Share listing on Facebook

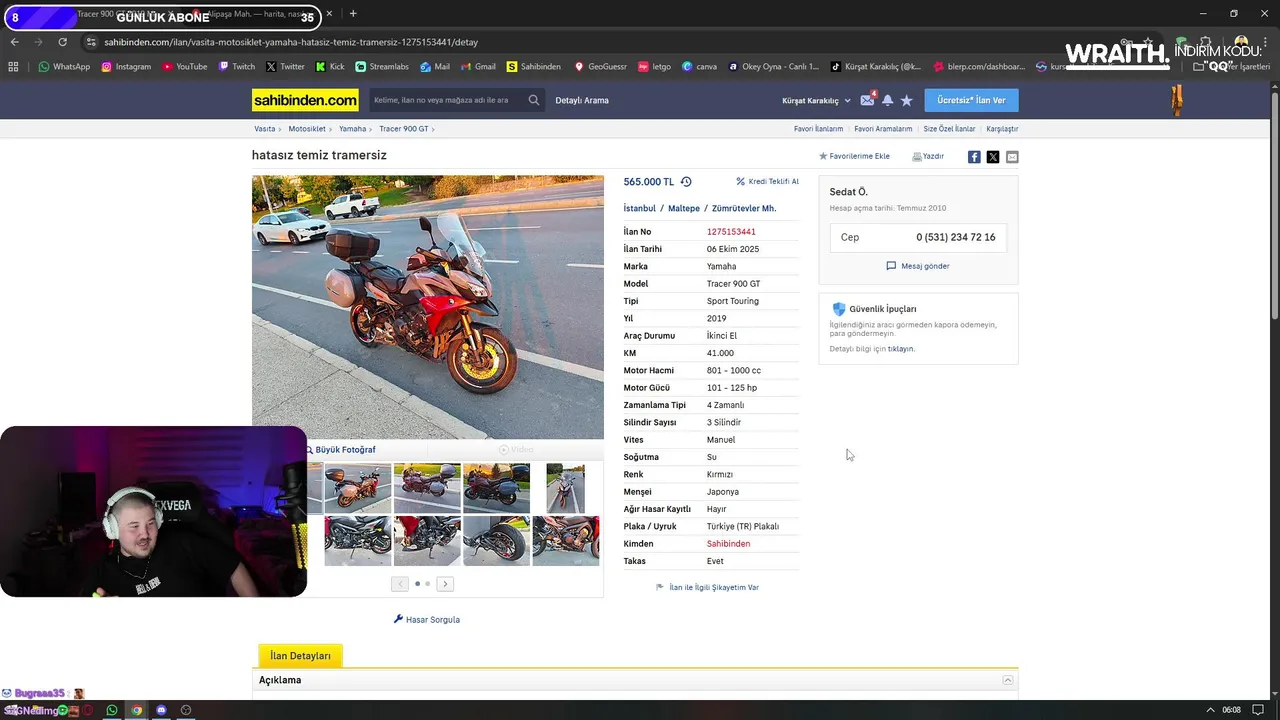[x=974, y=157]
